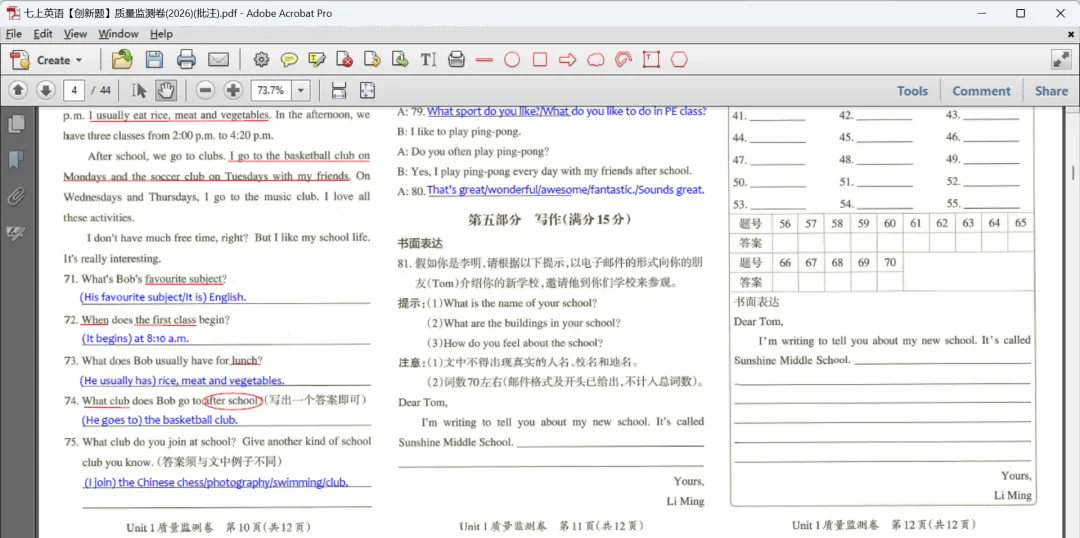The image size is (1080, 538).
Task: Click the answer "(He goes to) the basketball club."
Action: click(x=160, y=420)
